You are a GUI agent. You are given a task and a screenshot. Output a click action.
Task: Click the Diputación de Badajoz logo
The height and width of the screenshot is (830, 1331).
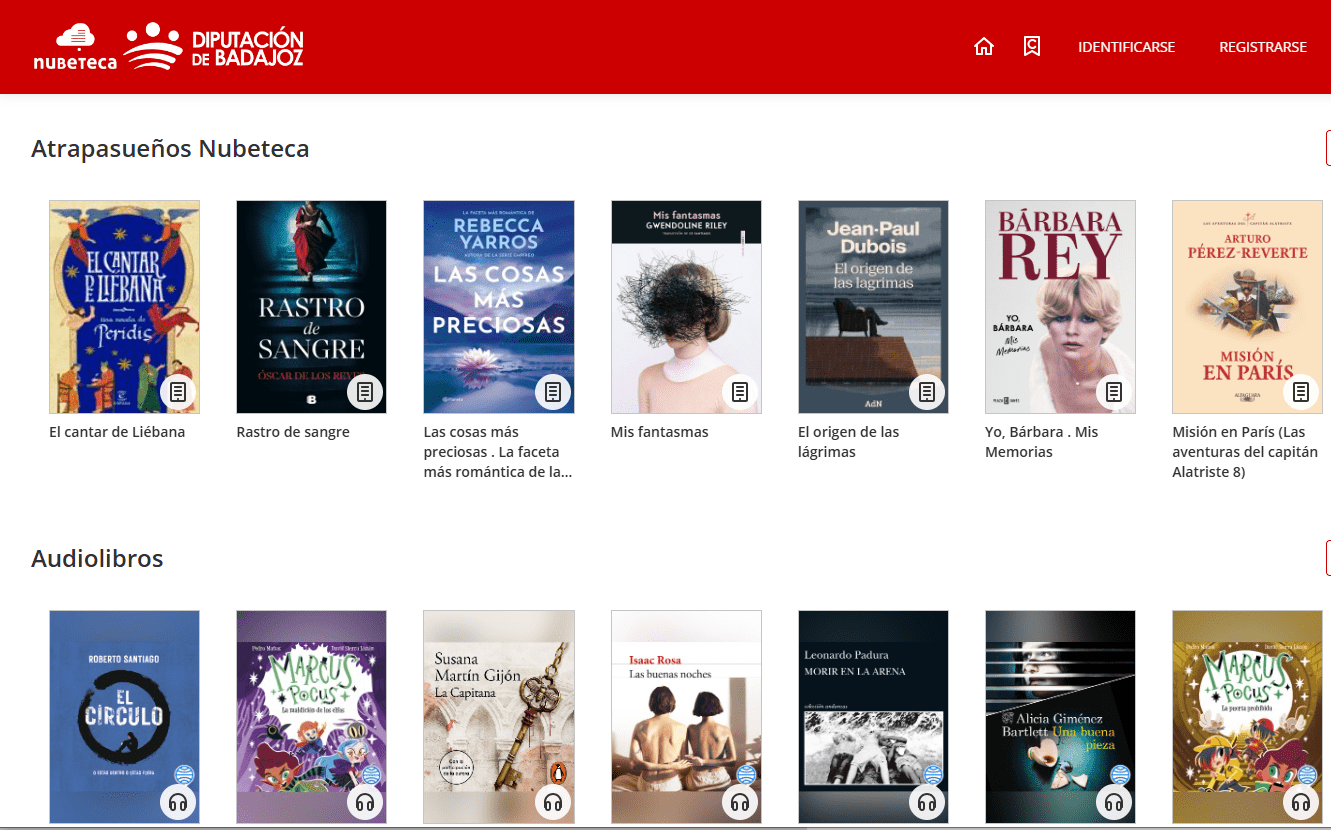[x=214, y=47]
